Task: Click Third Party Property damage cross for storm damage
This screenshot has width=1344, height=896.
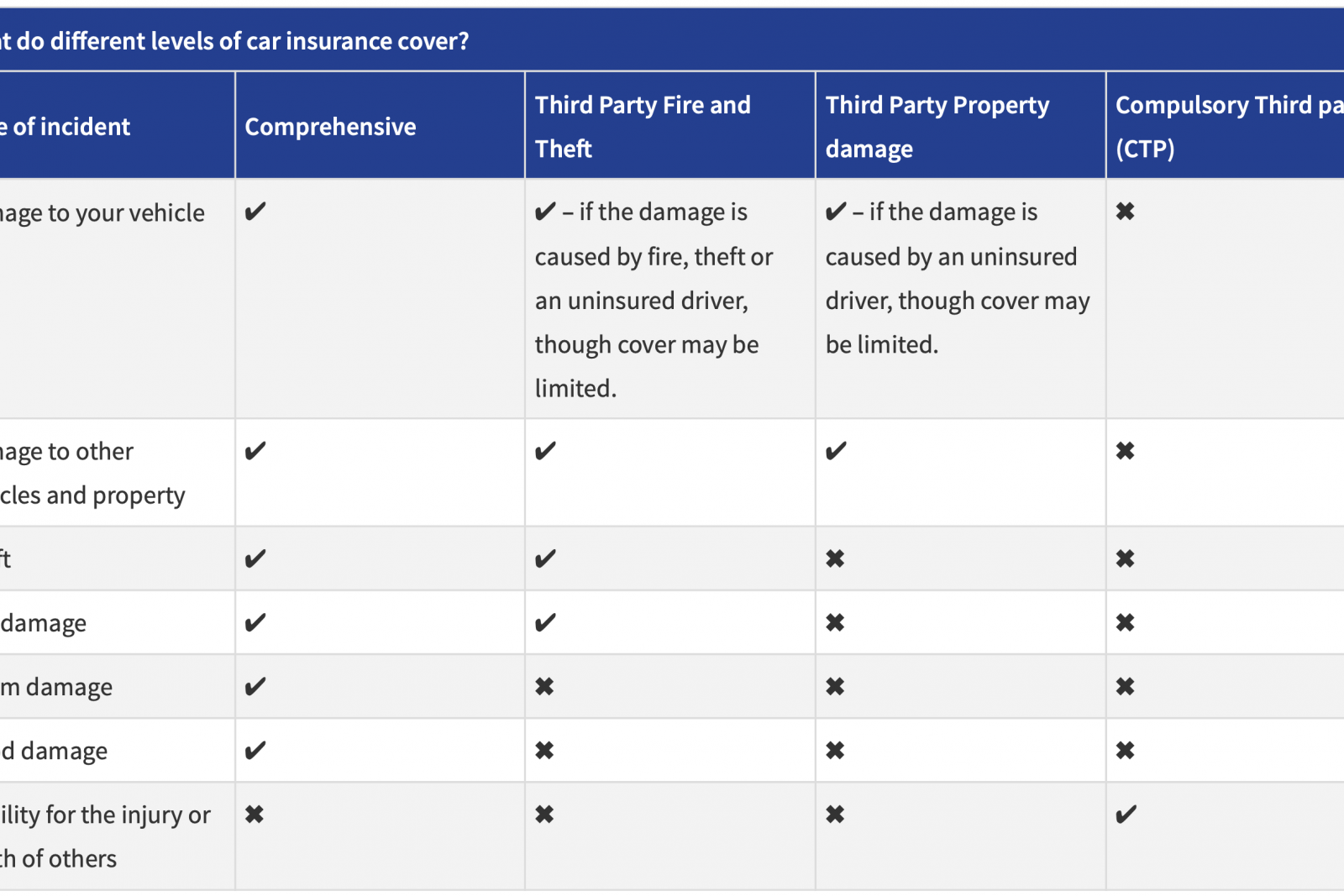Action: coord(835,687)
